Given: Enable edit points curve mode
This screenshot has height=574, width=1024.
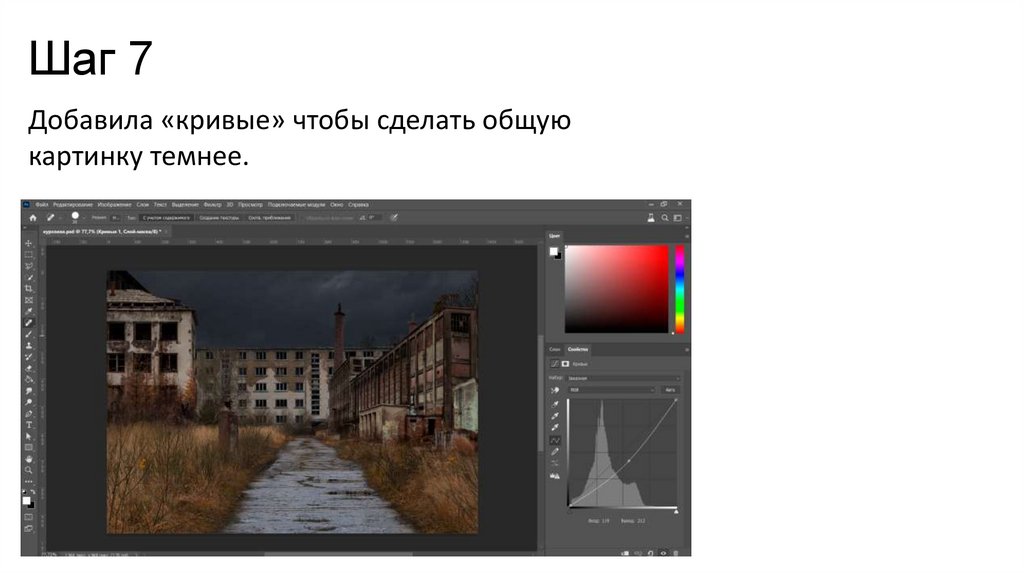Looking at the screenshot, I should [555, 440].
